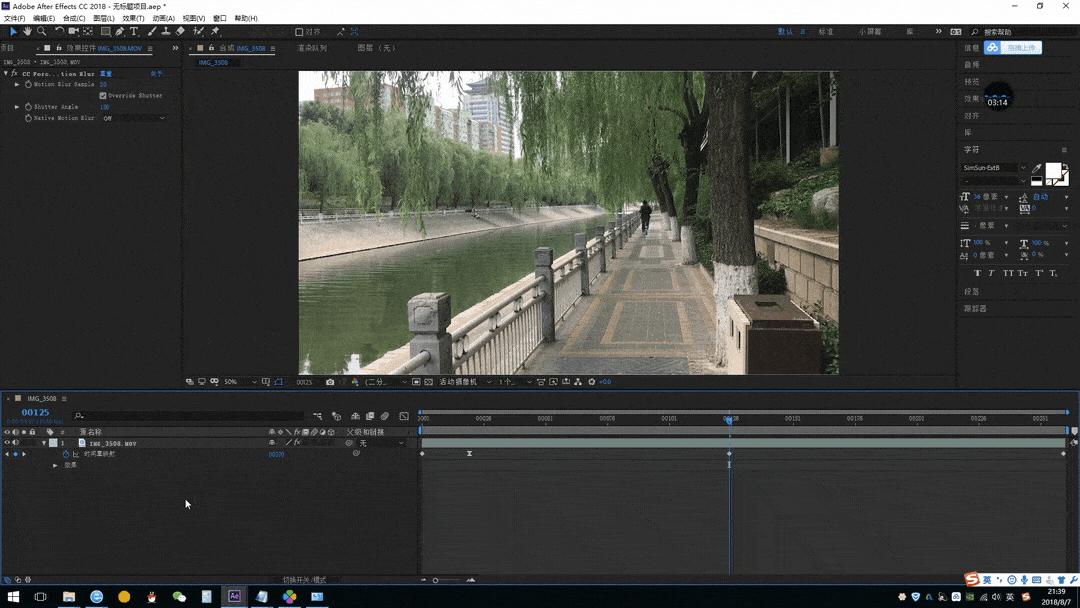The height and width of the screenshot is (608, 1080).
Task: Select the Eraser tool
Action: click(180, 32)
